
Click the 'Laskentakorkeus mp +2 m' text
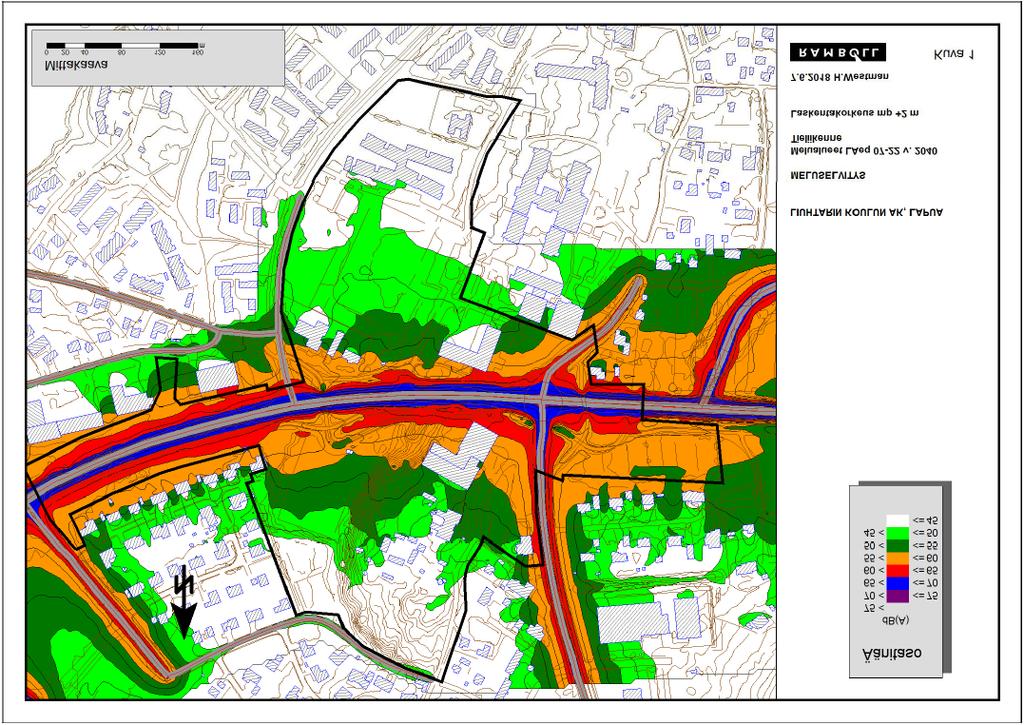pos(854,113)
